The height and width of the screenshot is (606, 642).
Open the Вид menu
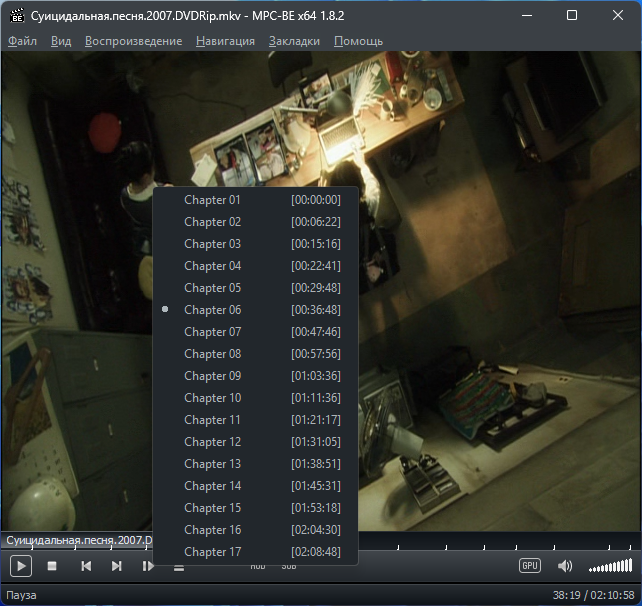[61, 41]
